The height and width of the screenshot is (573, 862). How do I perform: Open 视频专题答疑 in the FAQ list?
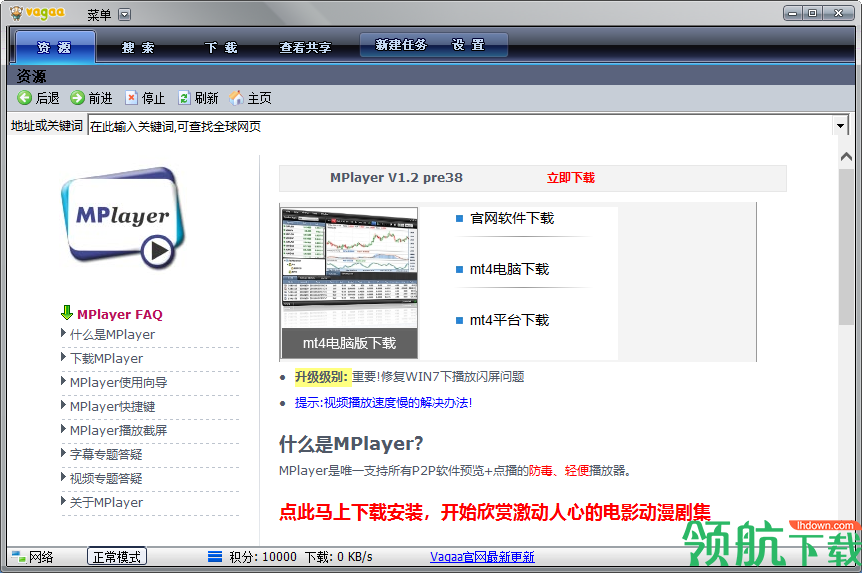[106, 478]
